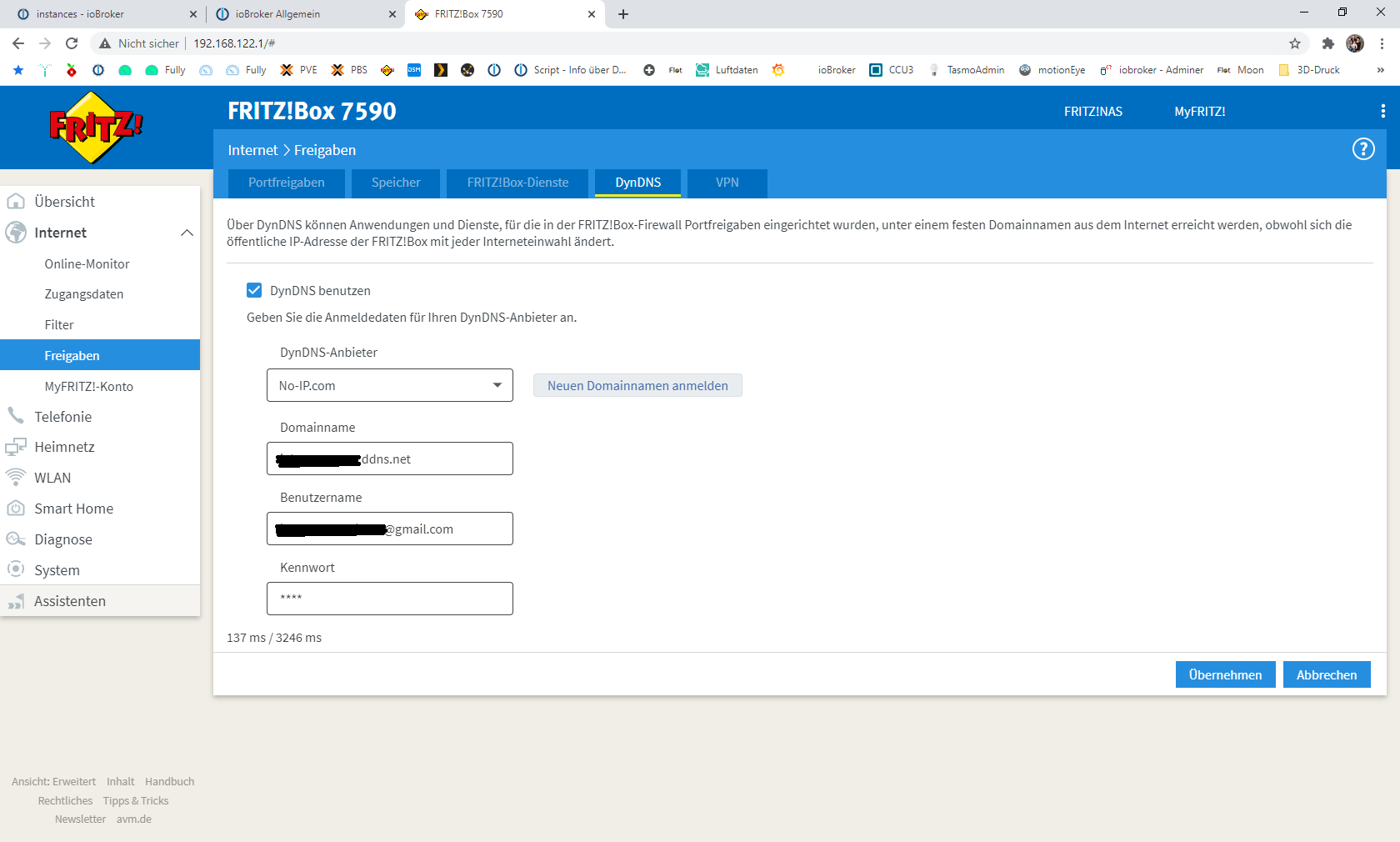Go back to the previous page
1400x842 pixels.
(x=18, y=43)
